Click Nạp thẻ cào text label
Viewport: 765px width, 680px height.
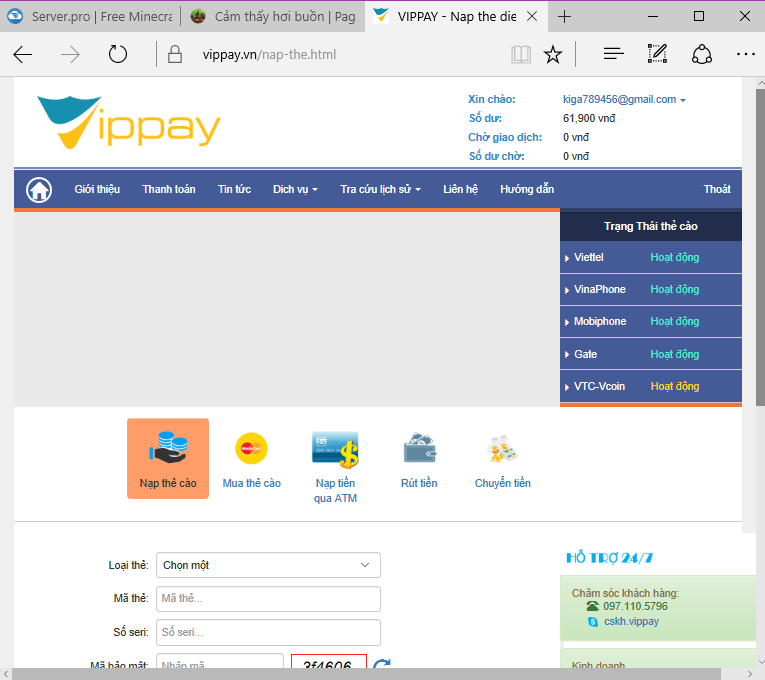click(168, 483)
